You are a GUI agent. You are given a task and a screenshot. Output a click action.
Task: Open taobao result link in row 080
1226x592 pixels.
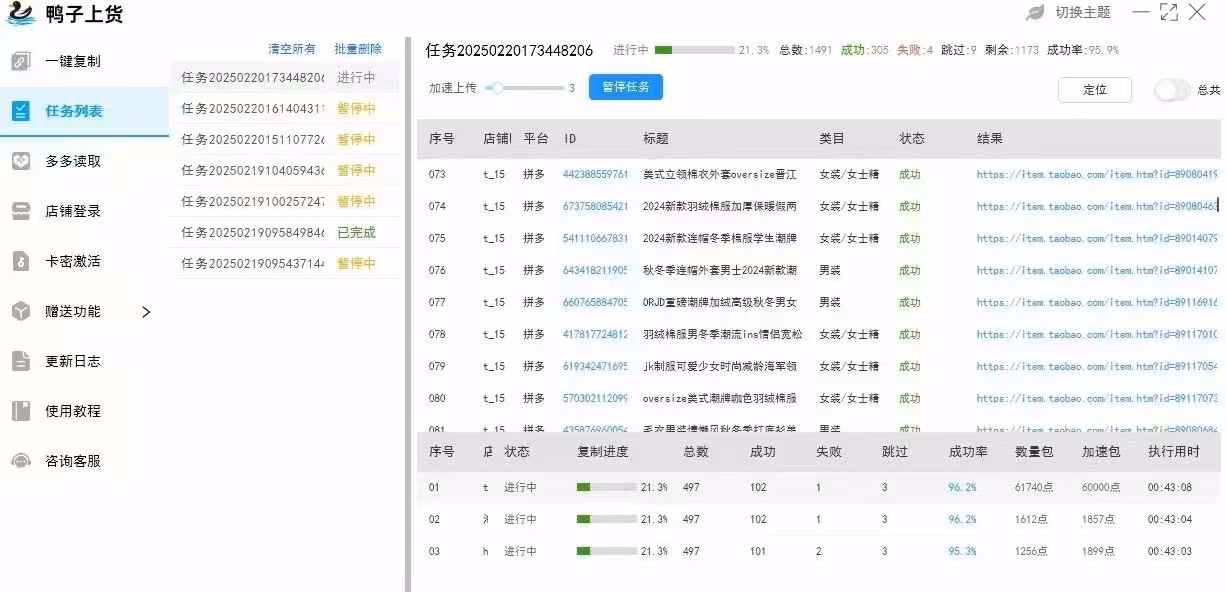pyautogui.click(x=1098, y=399)
